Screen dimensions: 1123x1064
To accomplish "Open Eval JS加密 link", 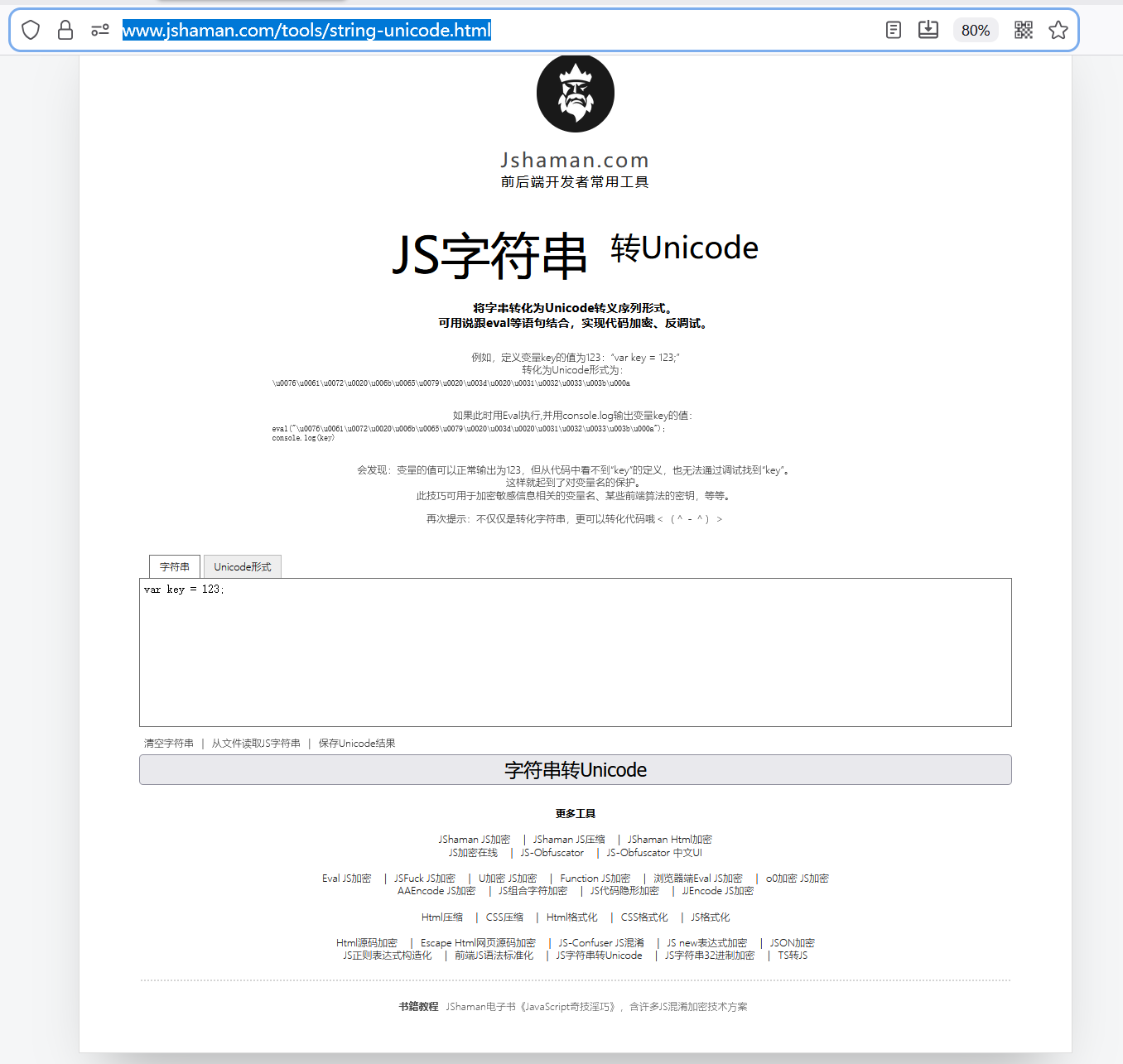I will (346, 879).
